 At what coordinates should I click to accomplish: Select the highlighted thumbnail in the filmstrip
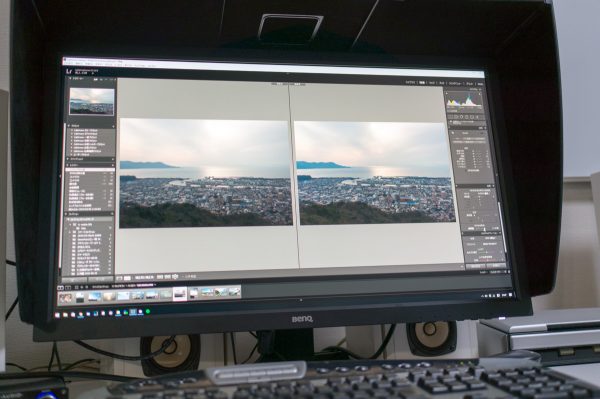tap(179, 294)
